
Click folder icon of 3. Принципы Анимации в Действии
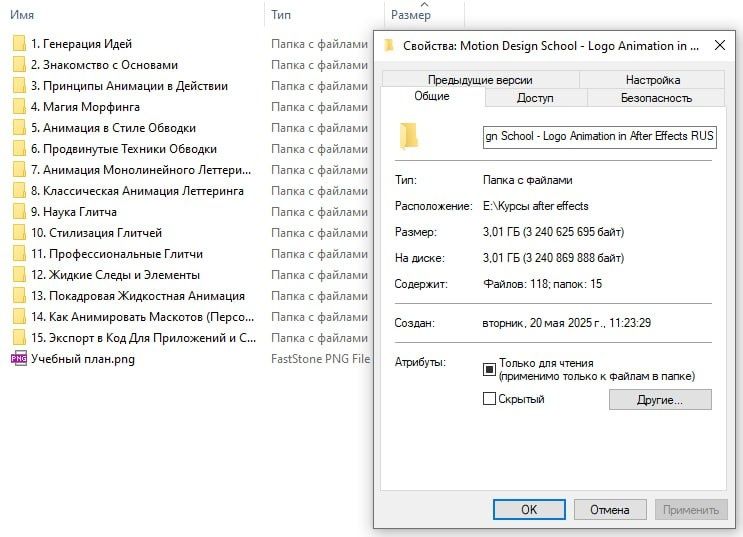[19, 86]
